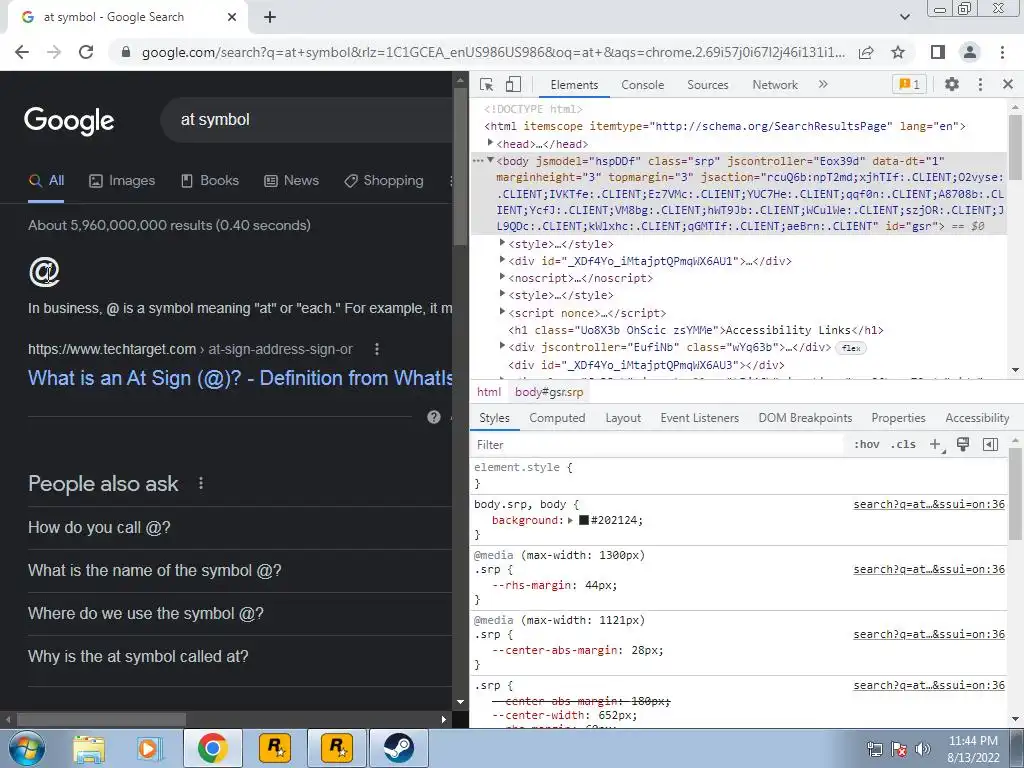The height and width of the screenshot is (768, 1024).
Task: Open source link for body.srp rule
Action: (929, 504)
